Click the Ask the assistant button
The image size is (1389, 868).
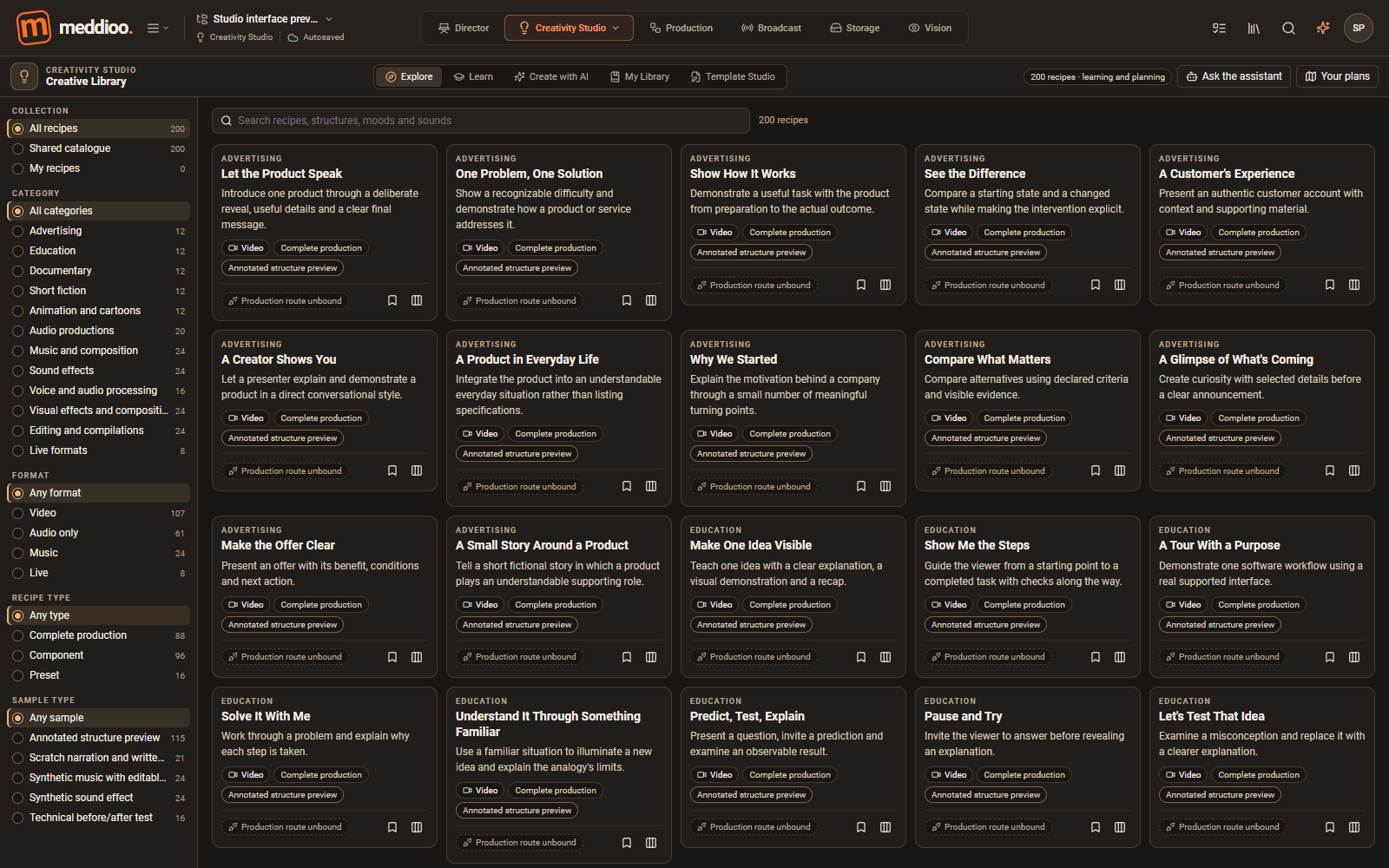1234,76
